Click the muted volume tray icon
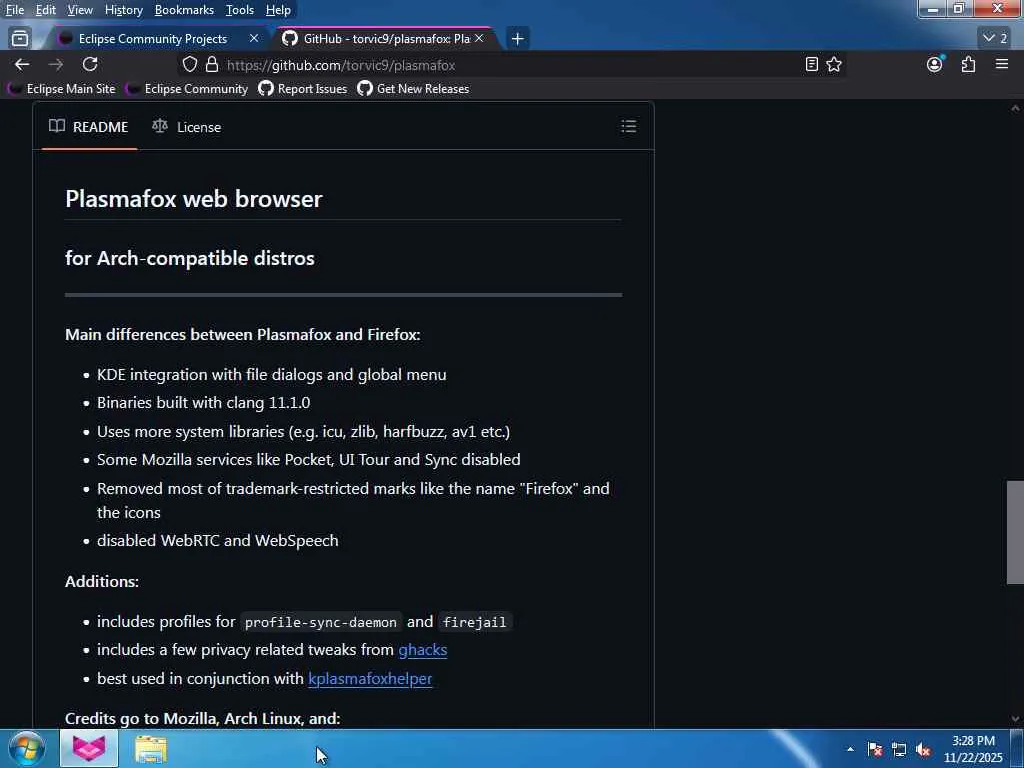 pos(923,749)
